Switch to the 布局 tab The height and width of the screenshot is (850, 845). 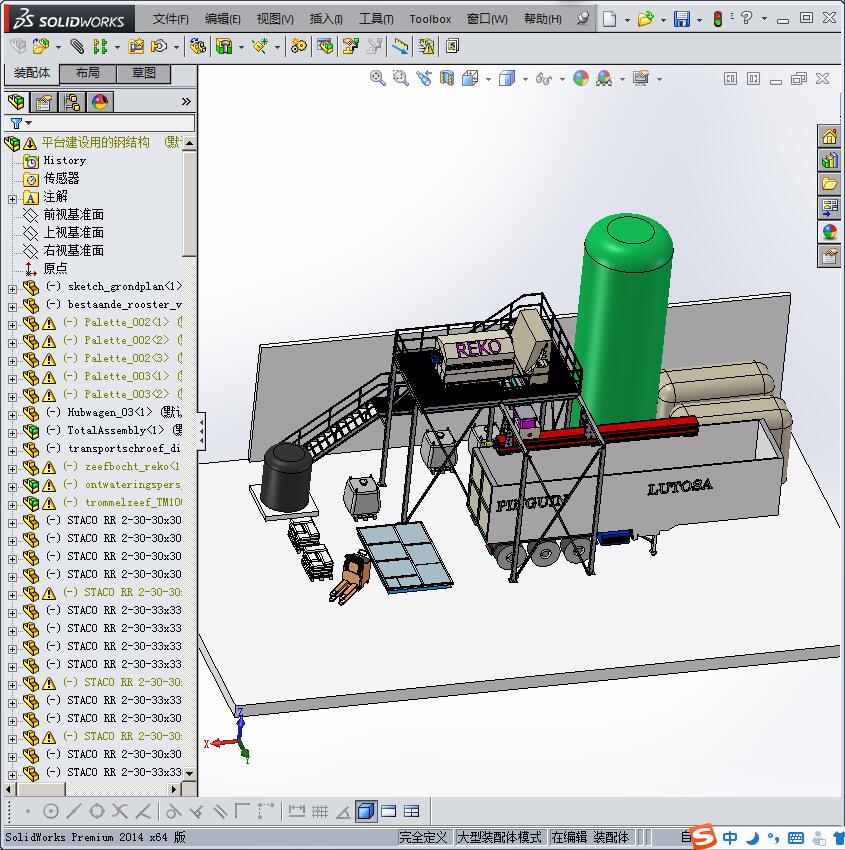pos(88,74)
